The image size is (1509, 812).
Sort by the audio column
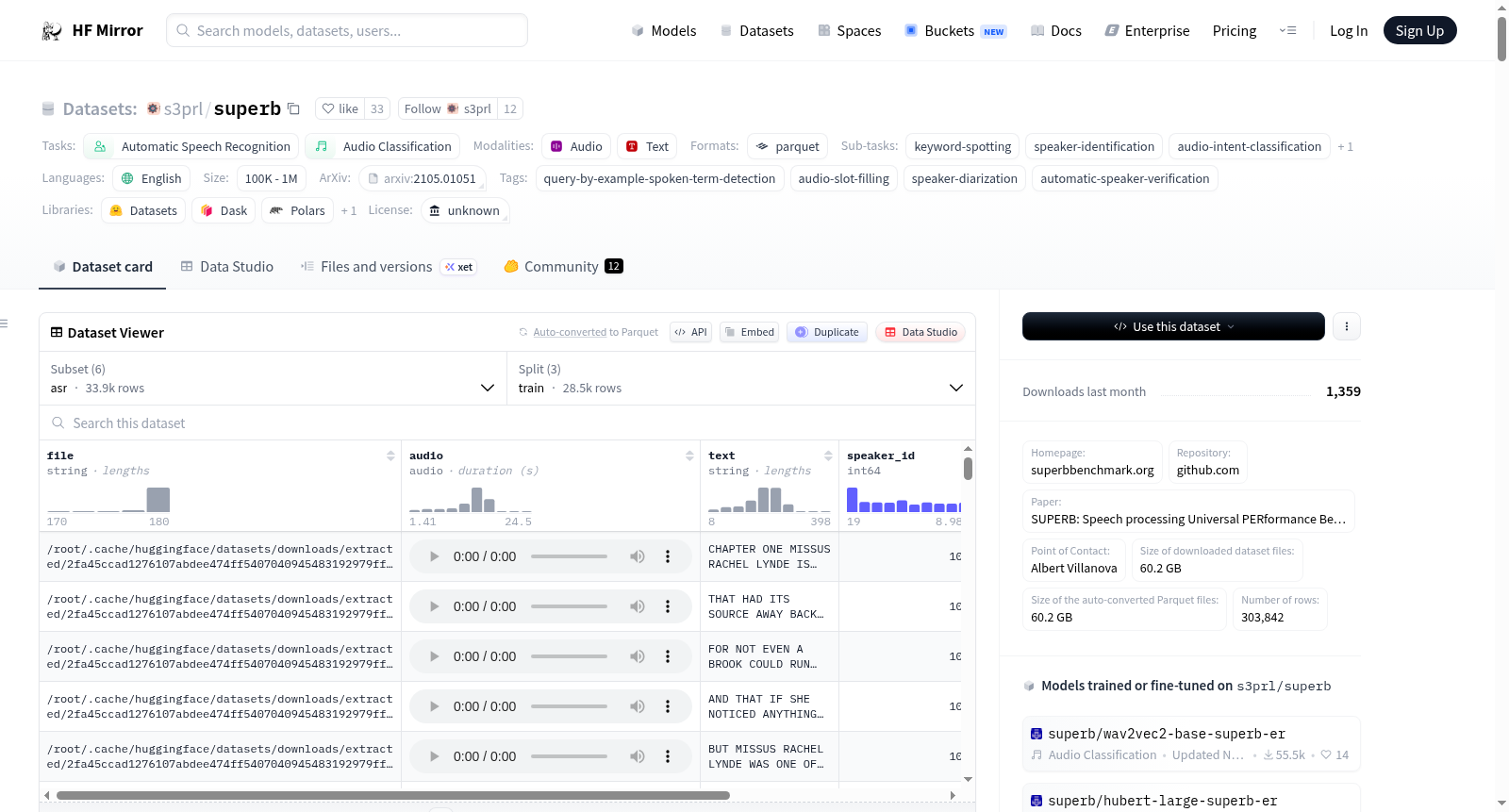pos(689,456)
